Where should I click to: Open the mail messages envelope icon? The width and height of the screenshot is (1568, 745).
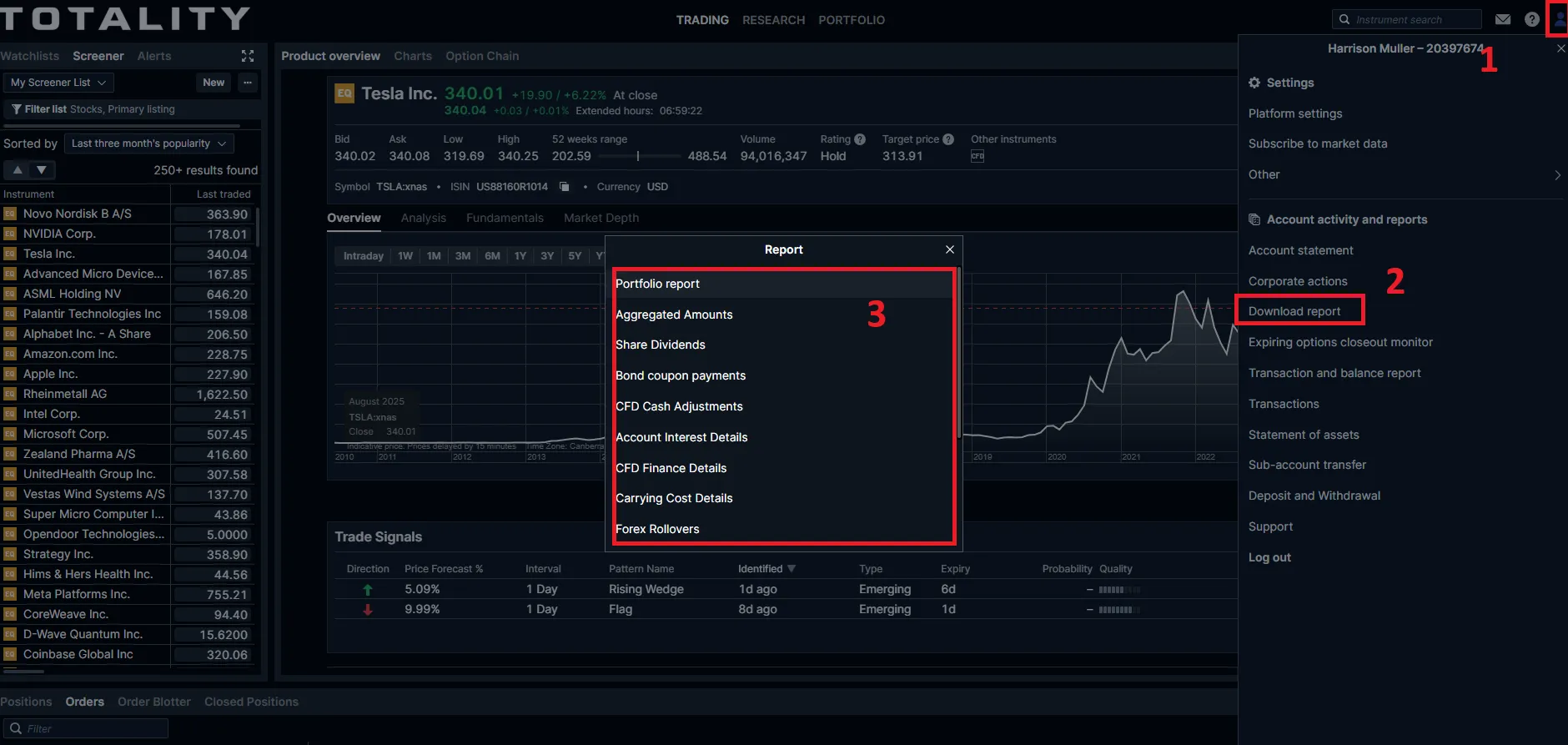(1503, 19)
